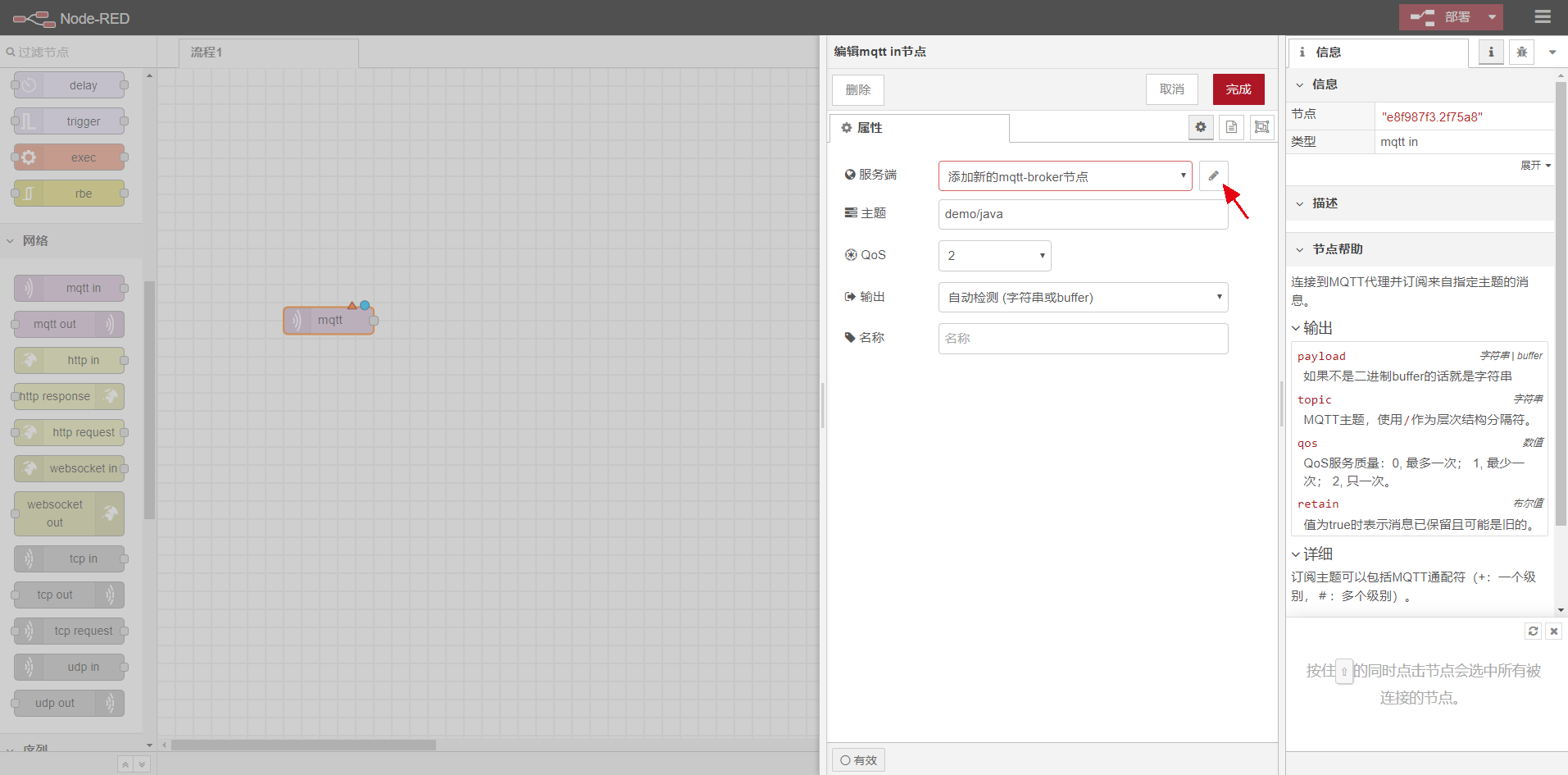Click the 完成 done button
The image size is (1568, 775).
click(1238, 89)
